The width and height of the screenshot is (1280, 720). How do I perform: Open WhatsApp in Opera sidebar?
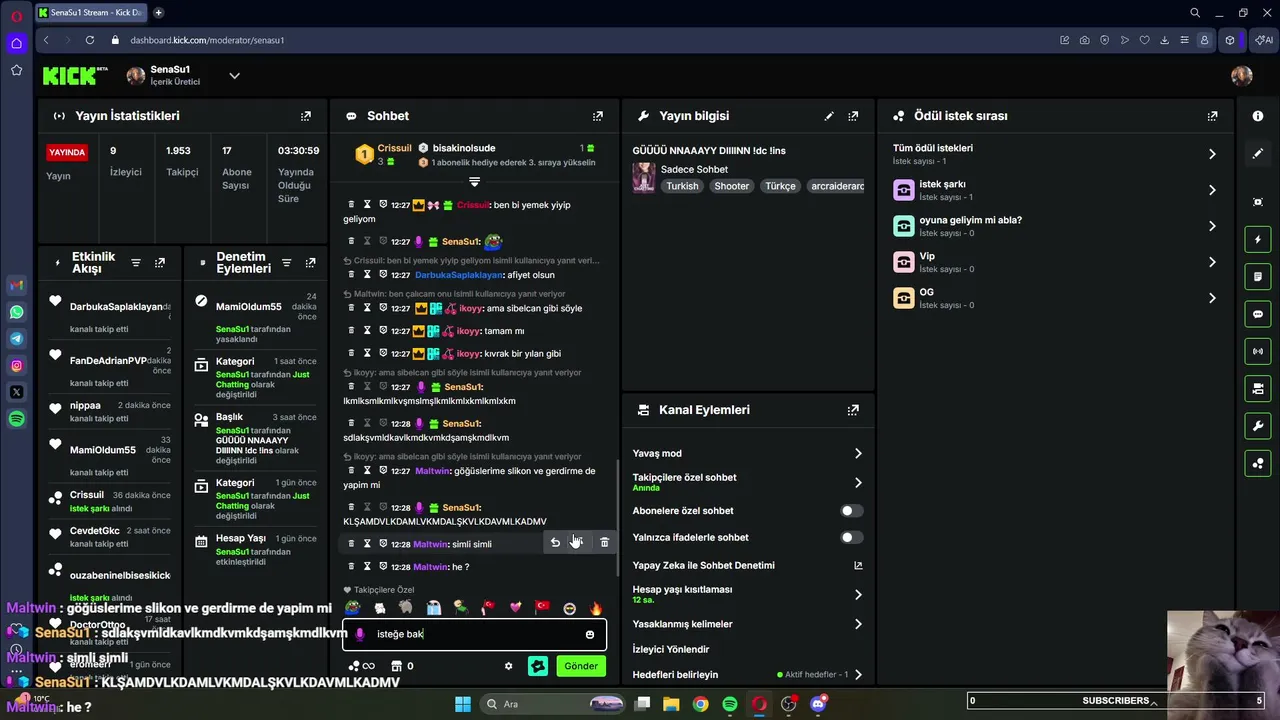[x=16, y=312]
